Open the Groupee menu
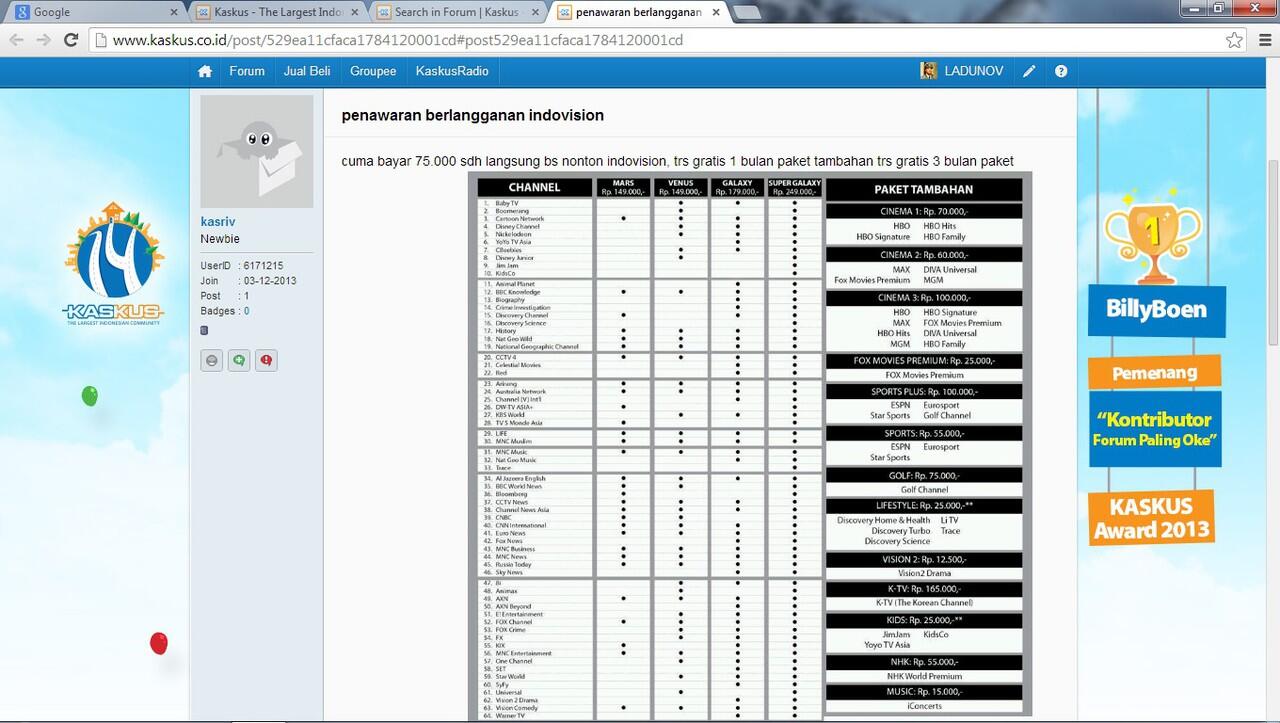1280x723 pixels. (373, 71)
